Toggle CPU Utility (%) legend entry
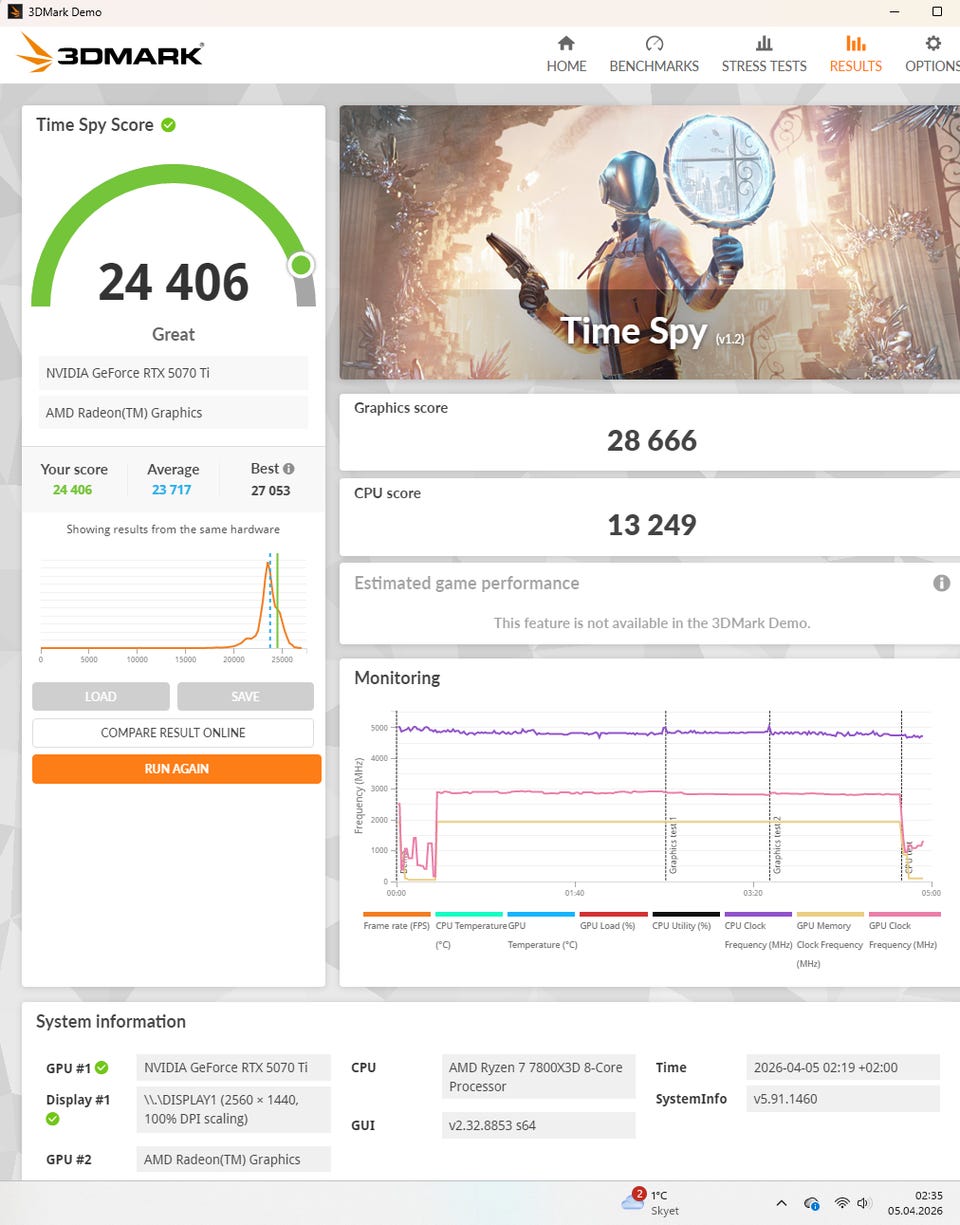Screen dimensions: 960x1225 click(686, 920)
